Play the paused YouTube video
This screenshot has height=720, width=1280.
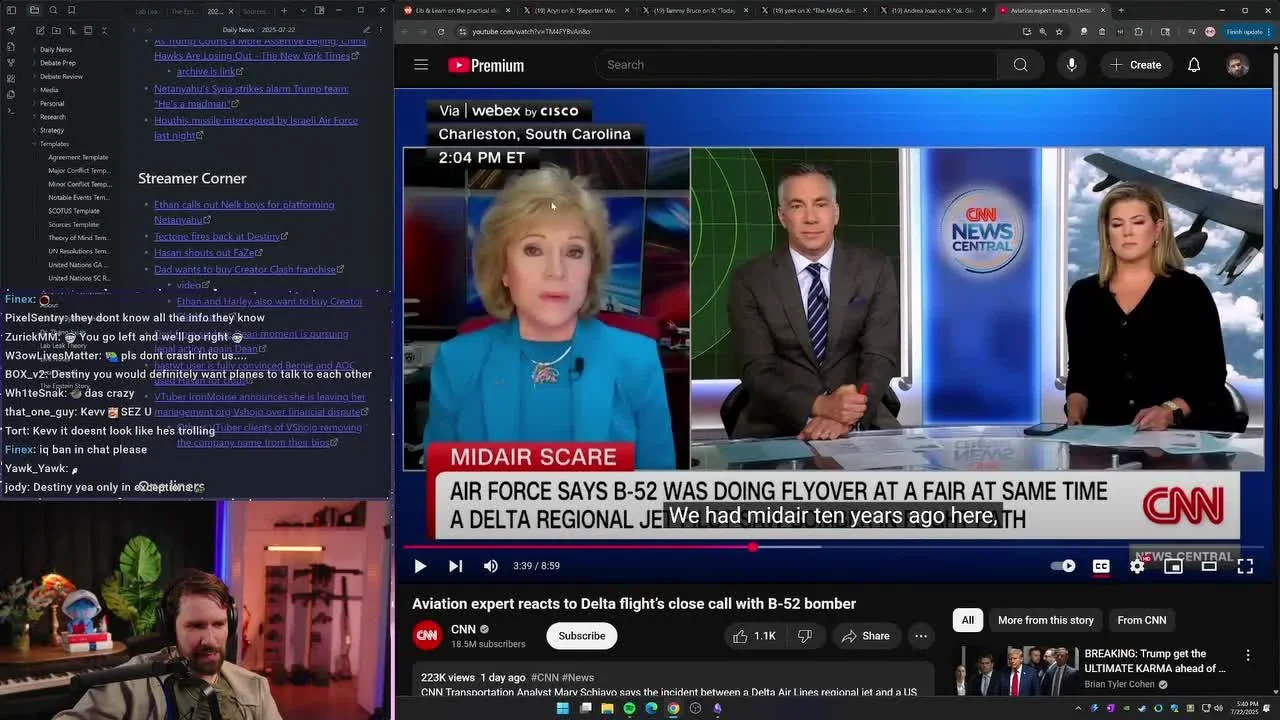click(x=420, y=566)
